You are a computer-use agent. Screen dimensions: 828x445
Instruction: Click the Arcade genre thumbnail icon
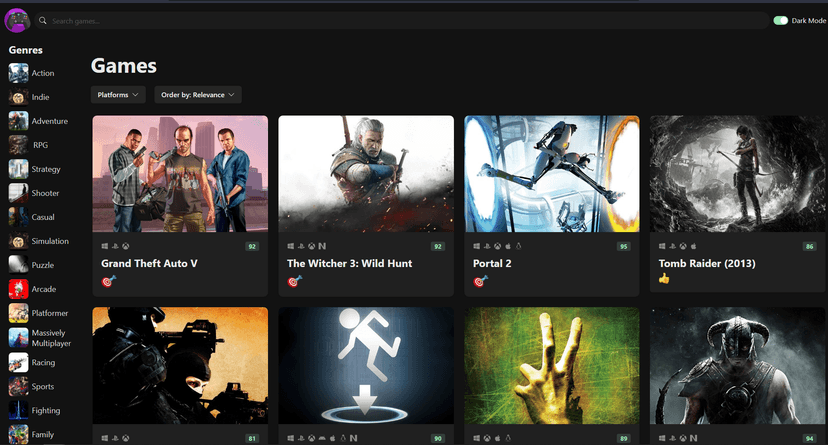[x=18, y=289]
